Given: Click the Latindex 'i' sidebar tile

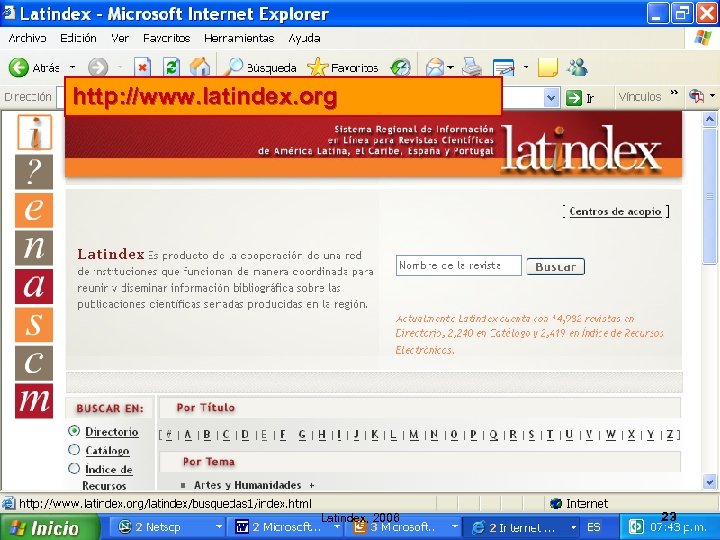Looking at the screenshot, I should point(34,132).
